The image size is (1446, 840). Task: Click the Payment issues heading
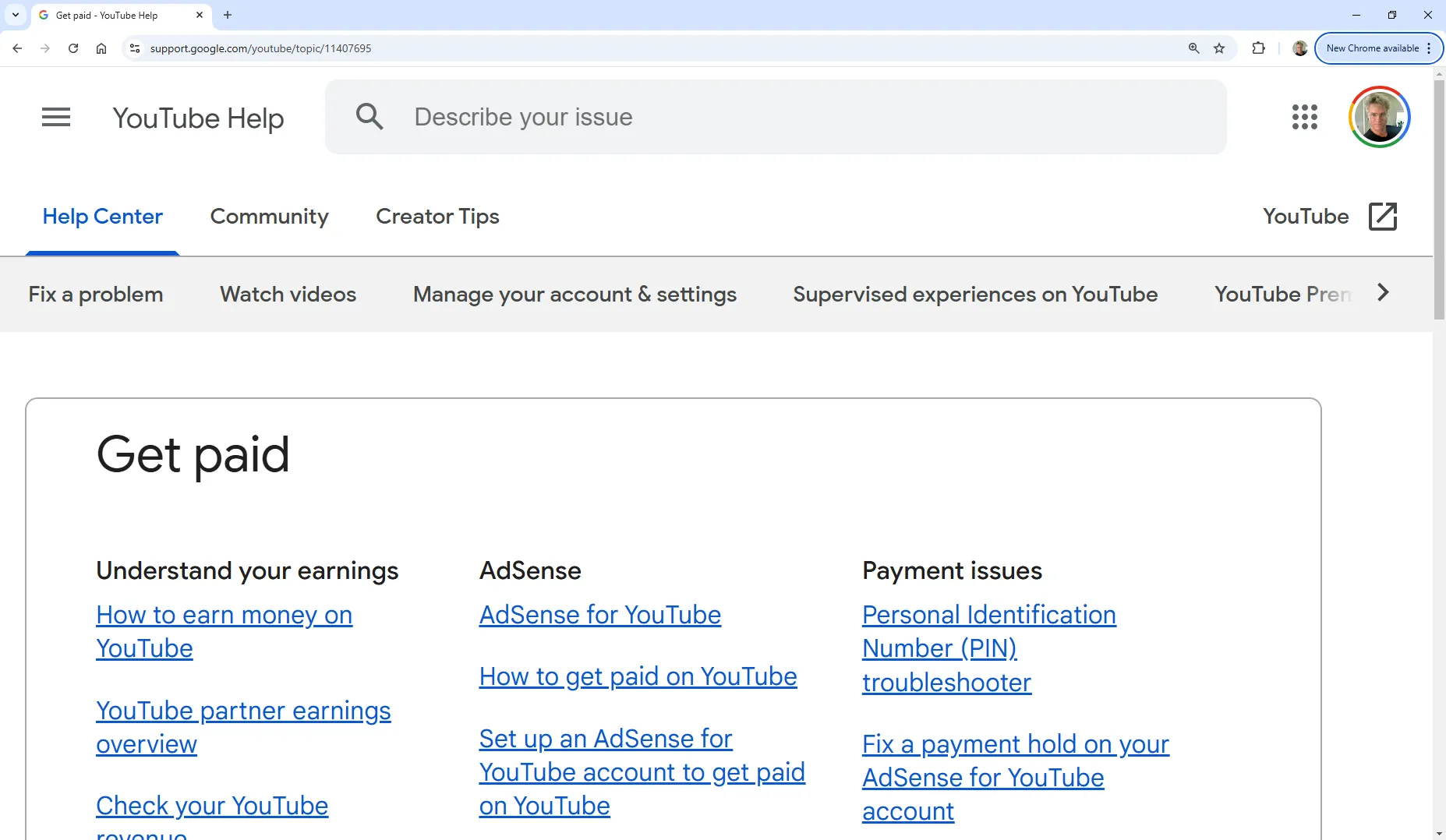click(952, 570)
